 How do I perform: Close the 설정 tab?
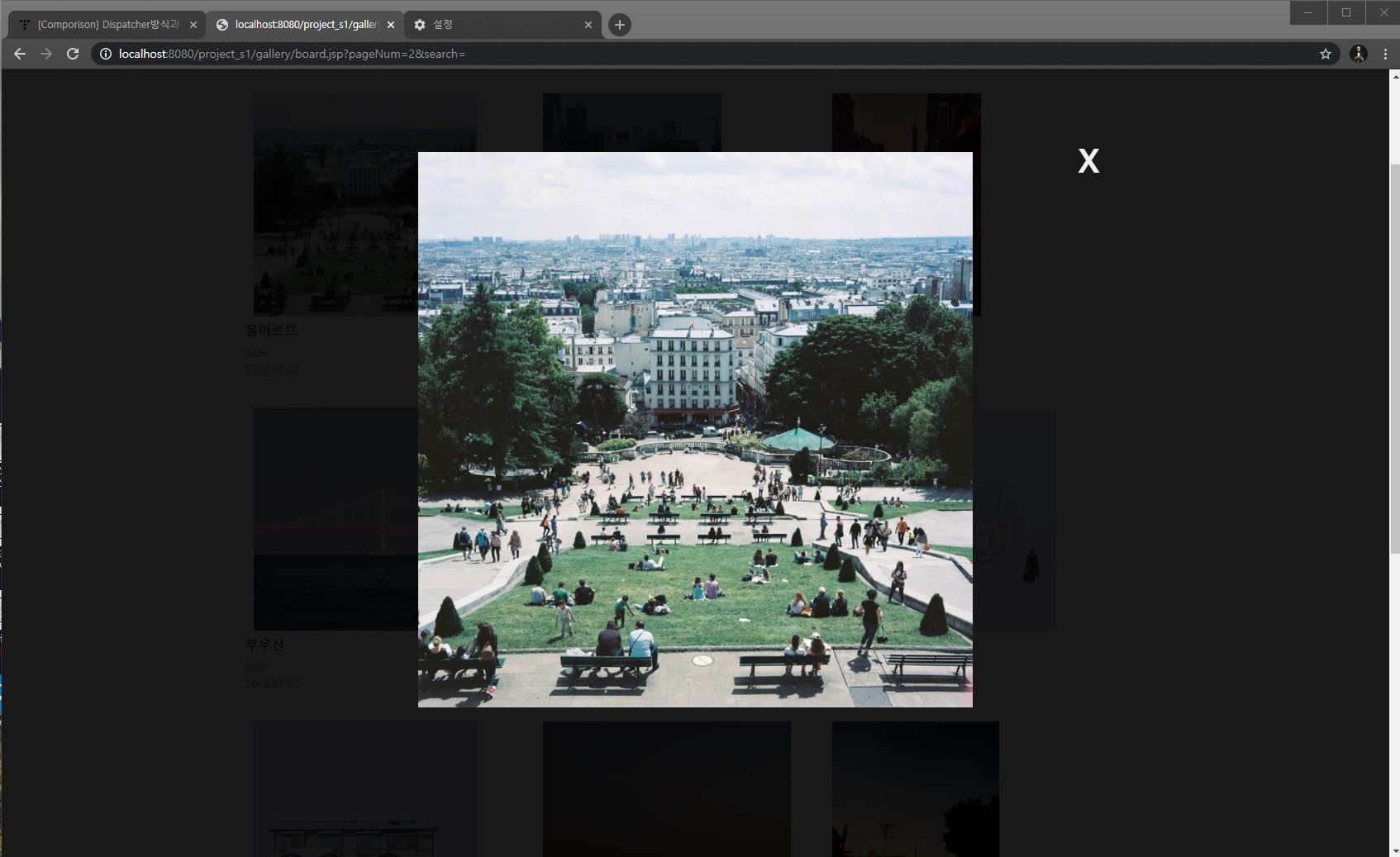click(x=588, y=25)
